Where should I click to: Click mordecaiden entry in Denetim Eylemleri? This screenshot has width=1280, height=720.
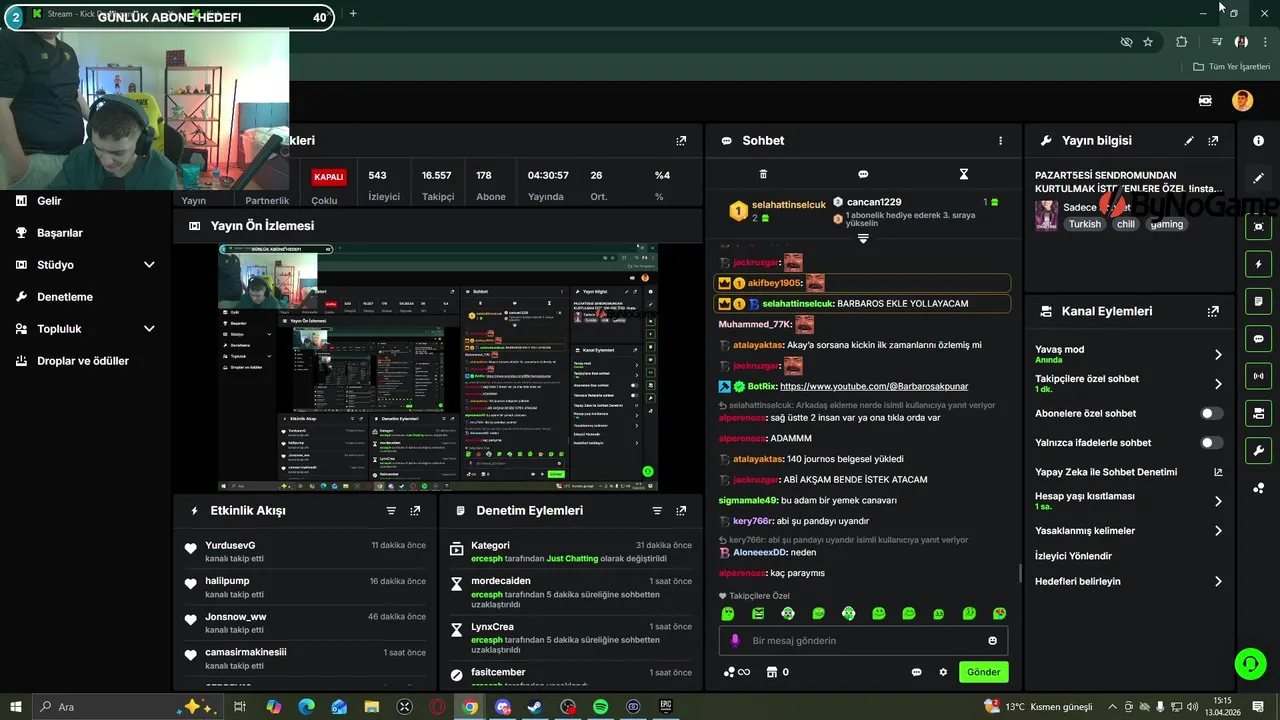coord(500,581)
